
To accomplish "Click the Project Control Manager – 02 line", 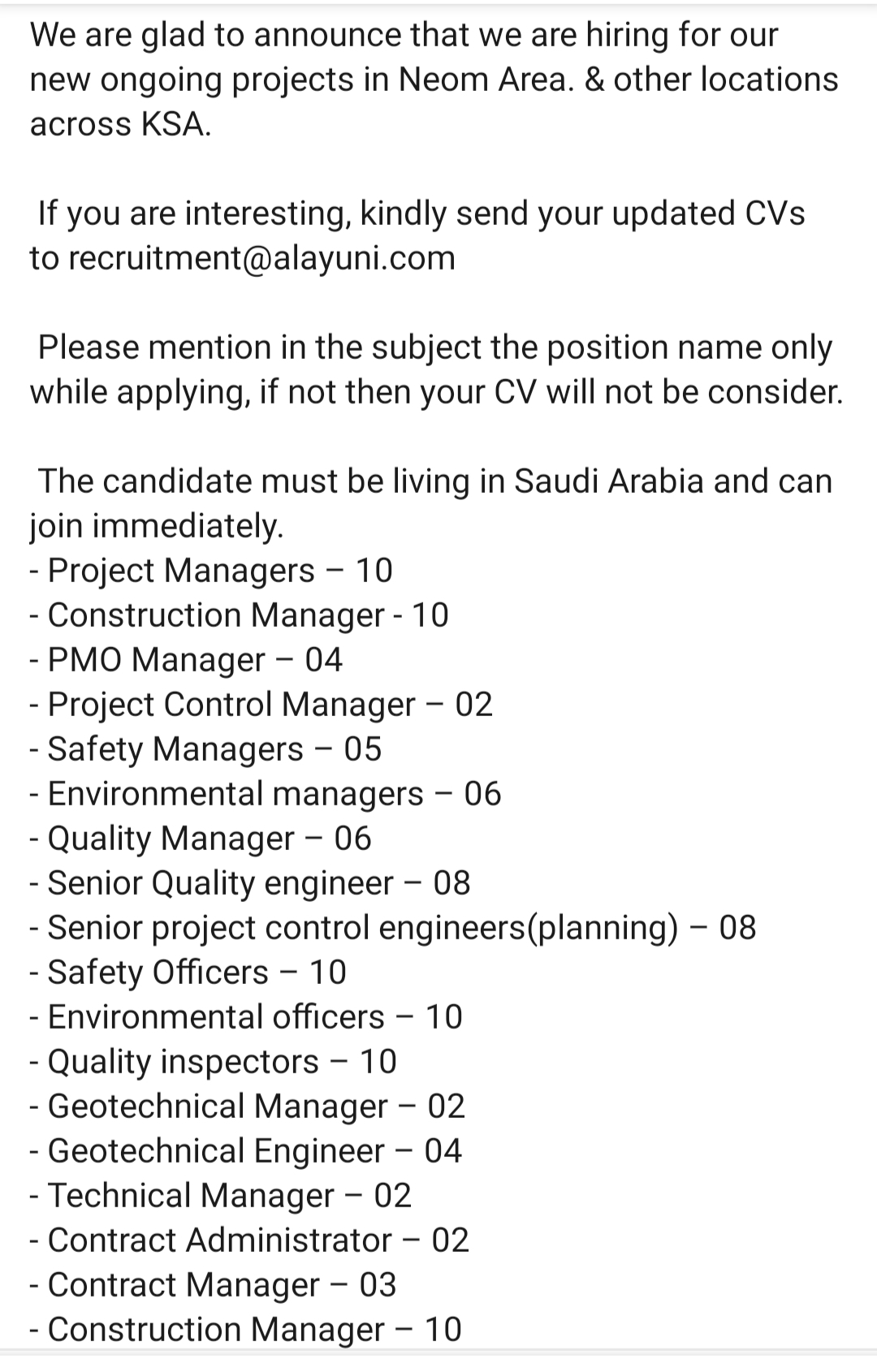I will 261,705.
